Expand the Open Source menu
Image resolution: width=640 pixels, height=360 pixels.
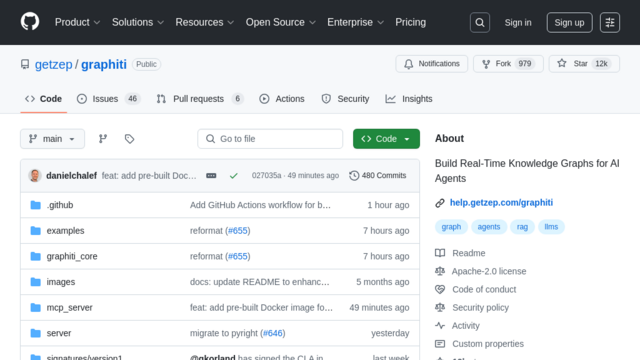coord(280,22)
